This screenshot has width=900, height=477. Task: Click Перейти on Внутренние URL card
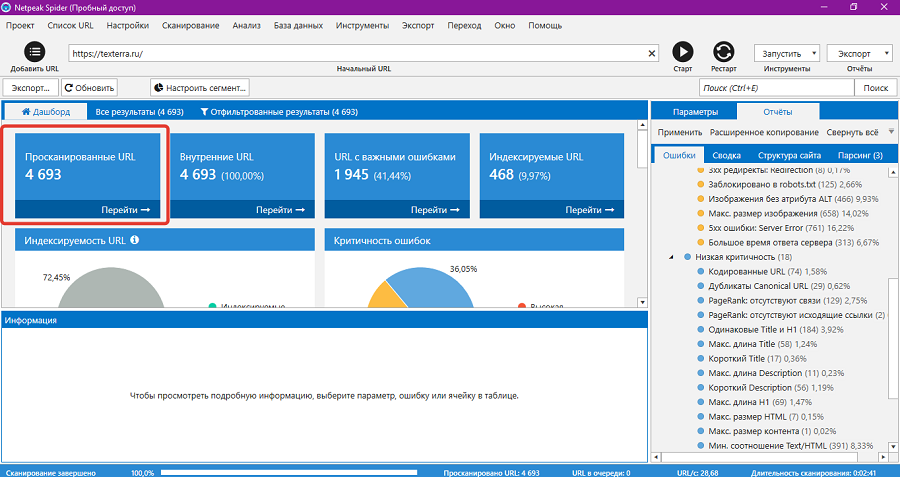click(x=280, y=210)
